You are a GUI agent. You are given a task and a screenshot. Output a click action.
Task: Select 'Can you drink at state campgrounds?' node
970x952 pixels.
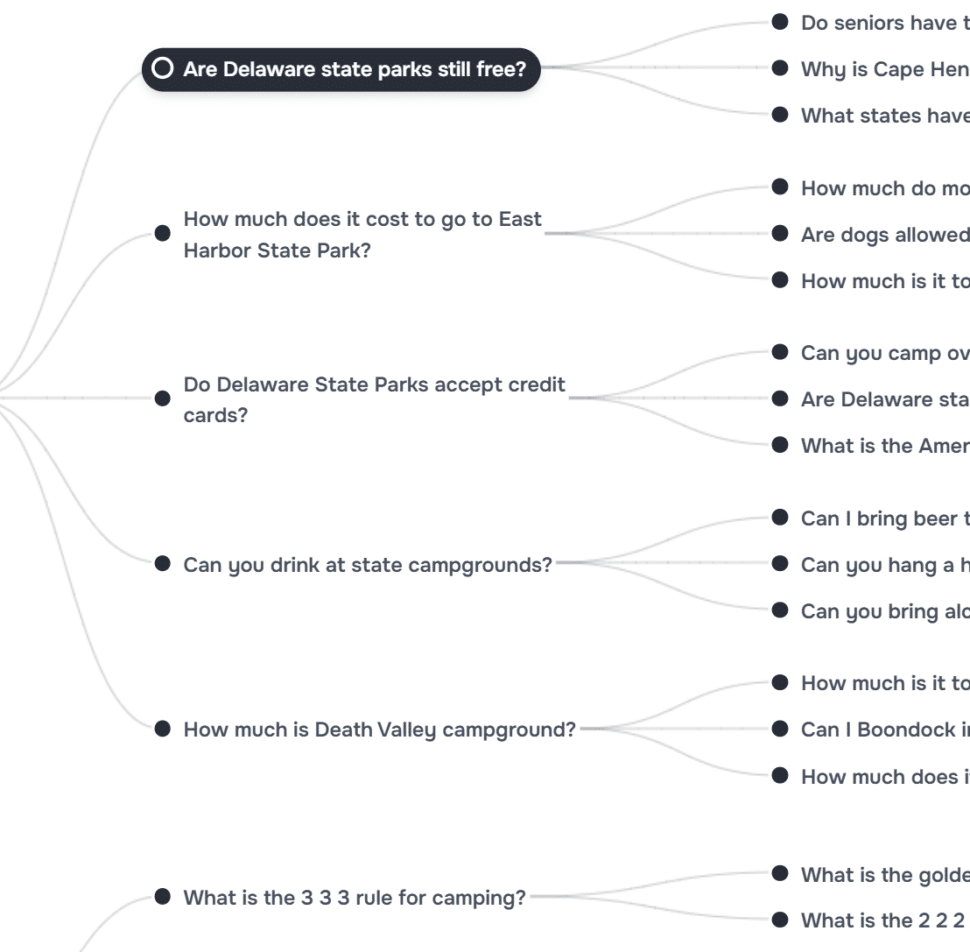[367, 565]
